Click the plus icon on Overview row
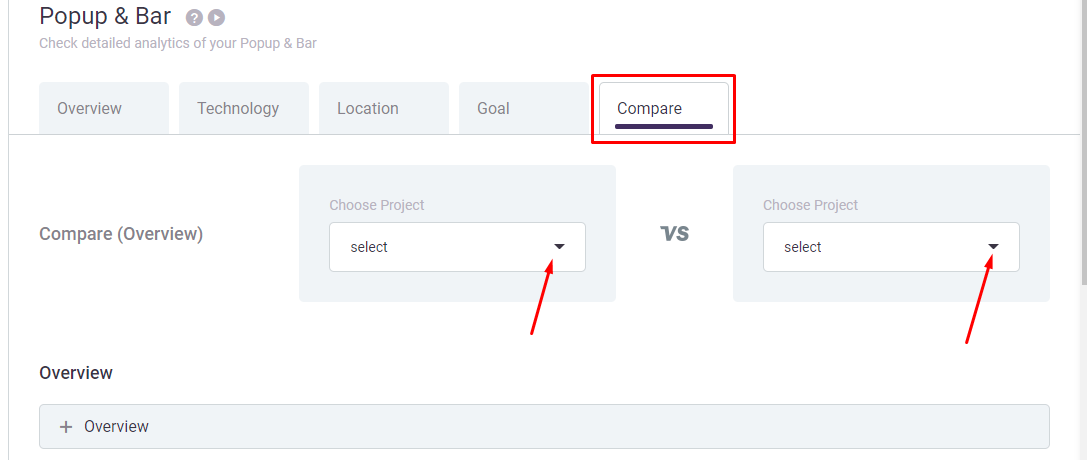Screen dimensions: 1087x460 pos(66,427)
